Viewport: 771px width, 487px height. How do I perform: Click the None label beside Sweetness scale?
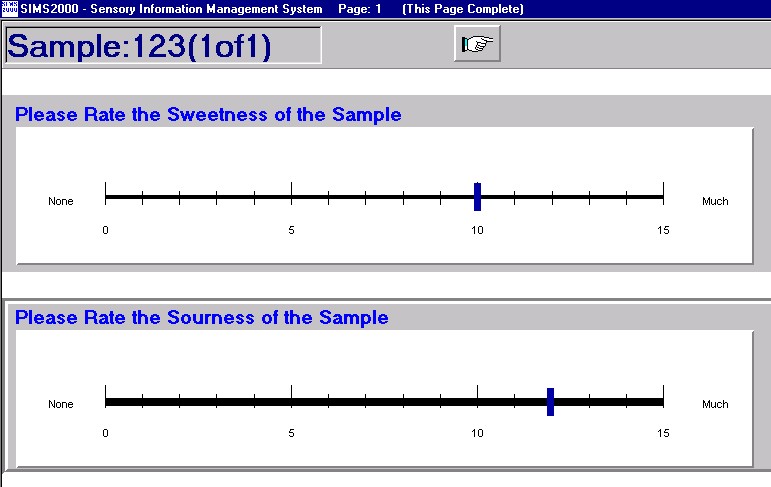point(61,201)
